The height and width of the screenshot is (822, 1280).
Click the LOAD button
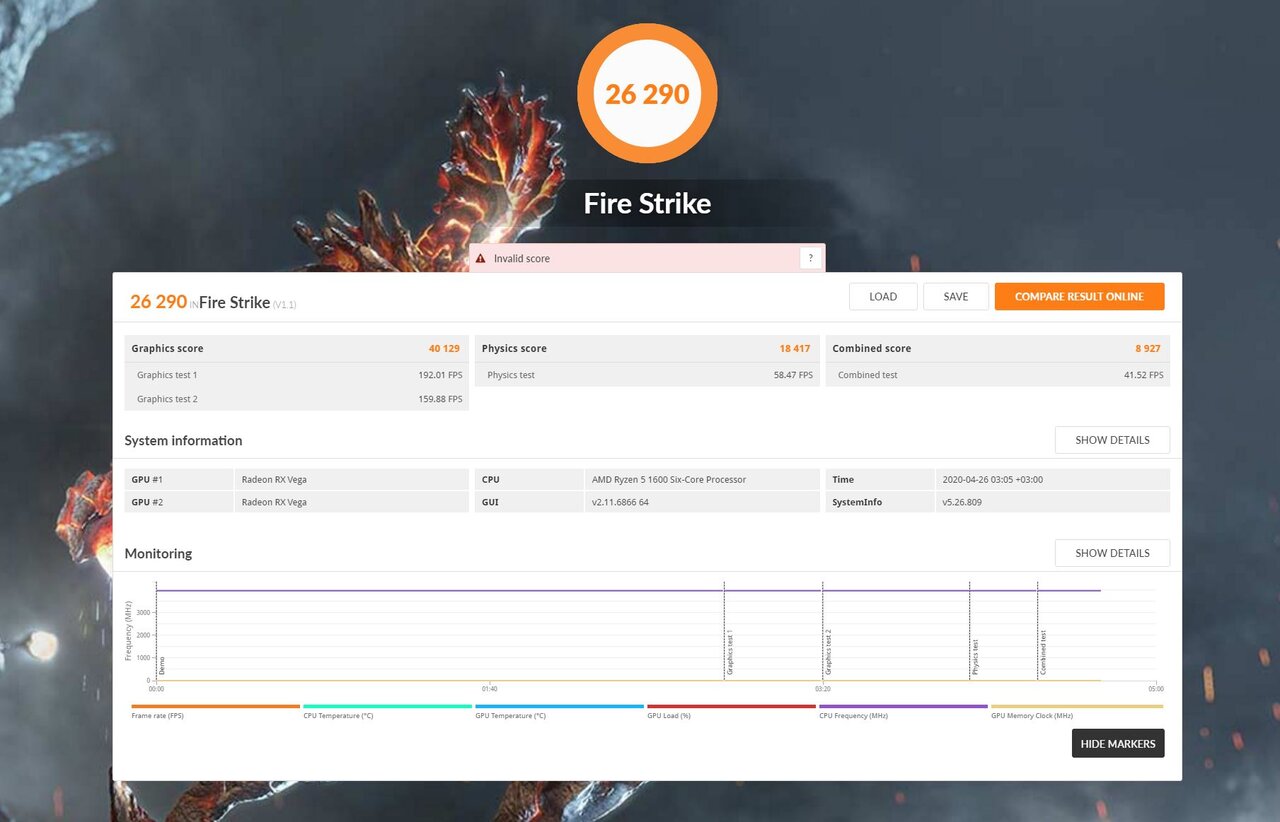pos(883,296)
